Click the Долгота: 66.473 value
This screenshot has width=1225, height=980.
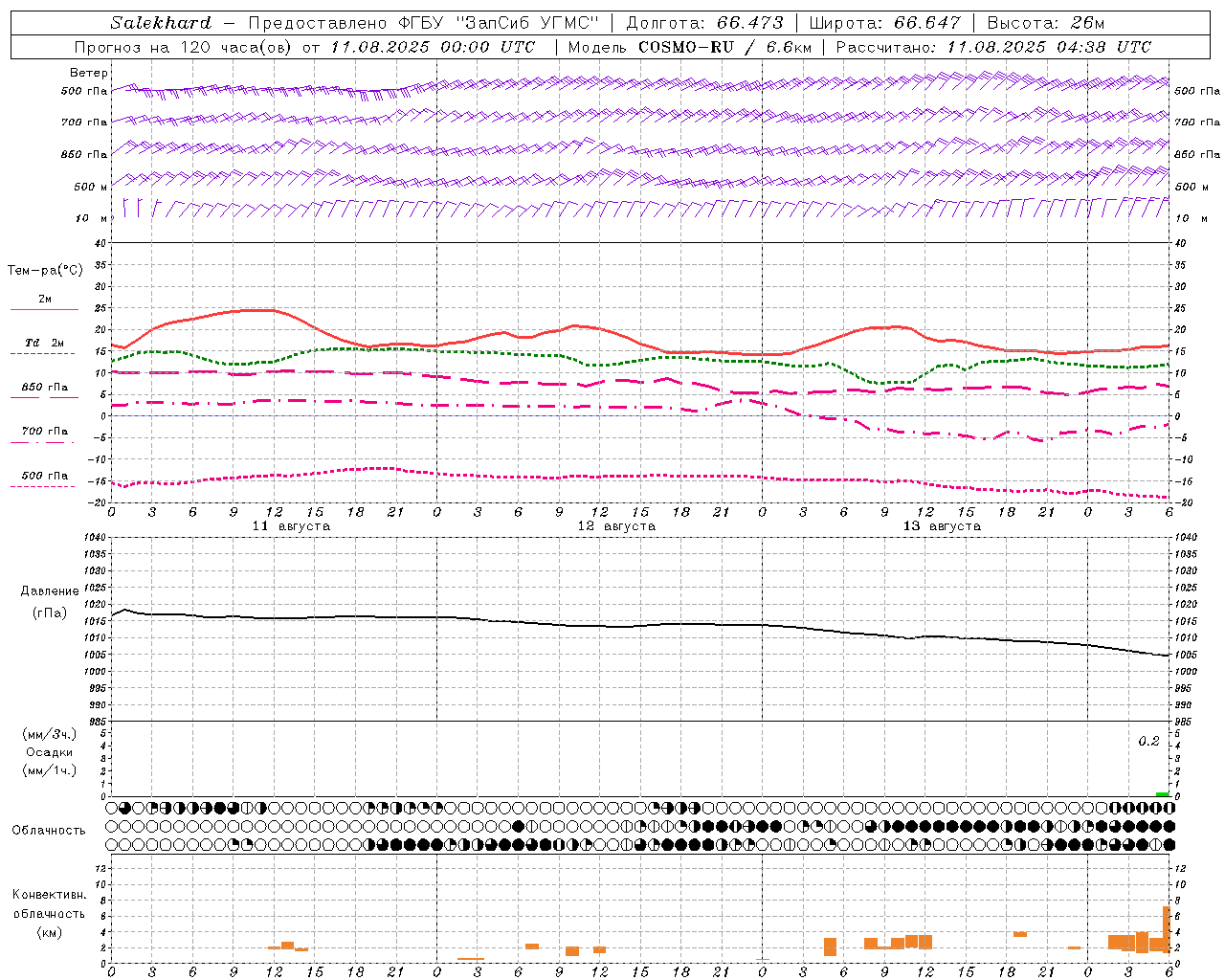coord(704,23)
